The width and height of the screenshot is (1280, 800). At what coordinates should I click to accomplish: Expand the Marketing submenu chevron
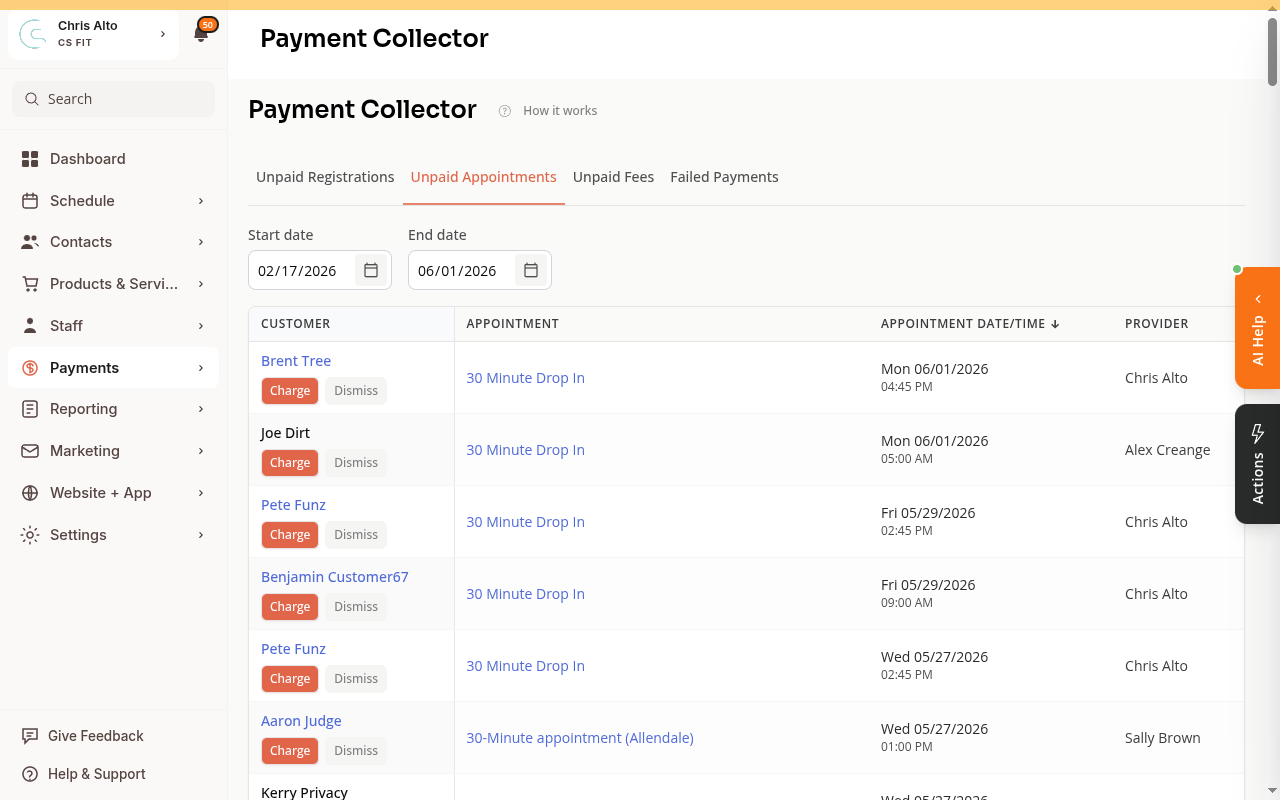click(x=201, y=451)
